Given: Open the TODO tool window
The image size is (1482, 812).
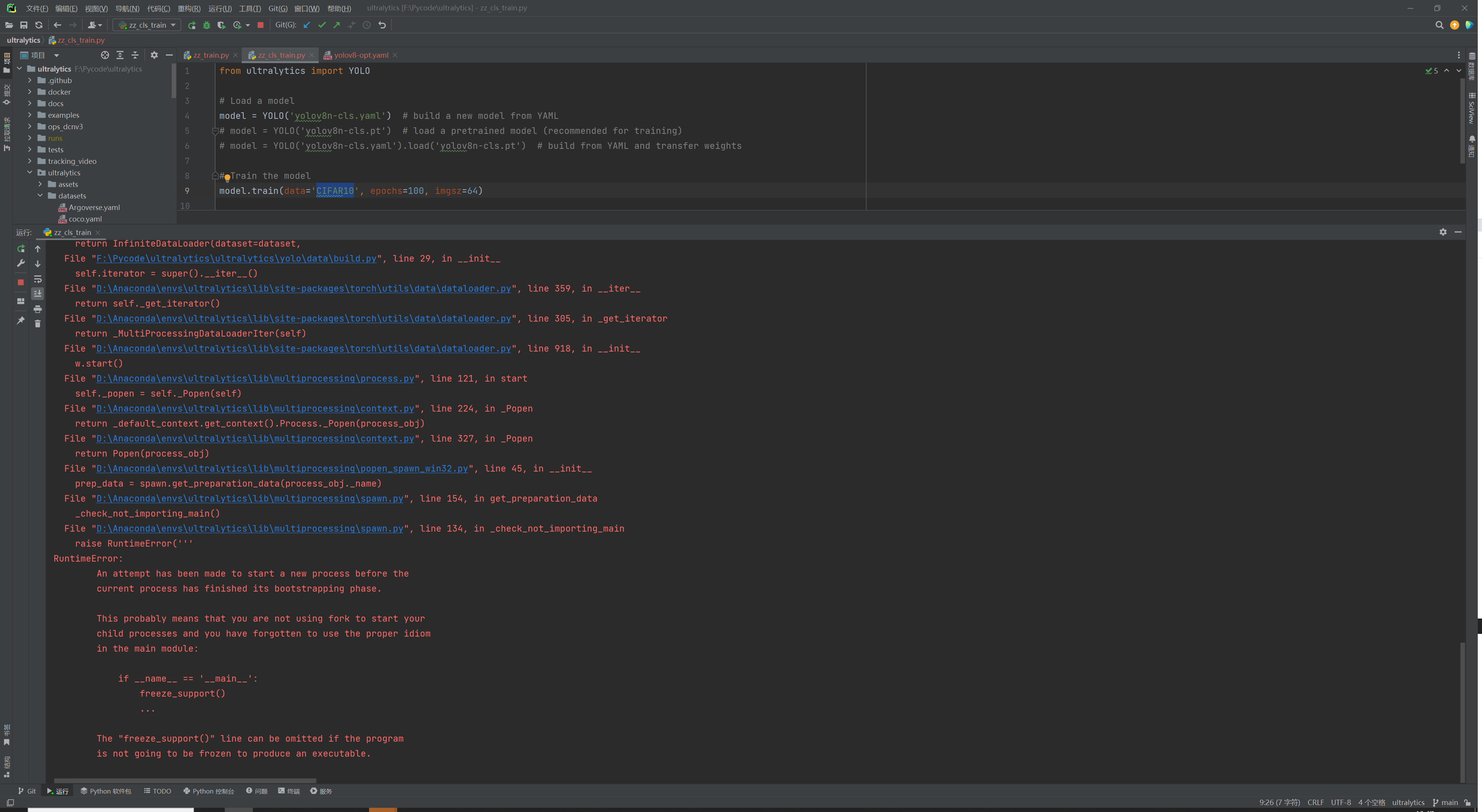Looking at the screenshot, I should point(157,791).
